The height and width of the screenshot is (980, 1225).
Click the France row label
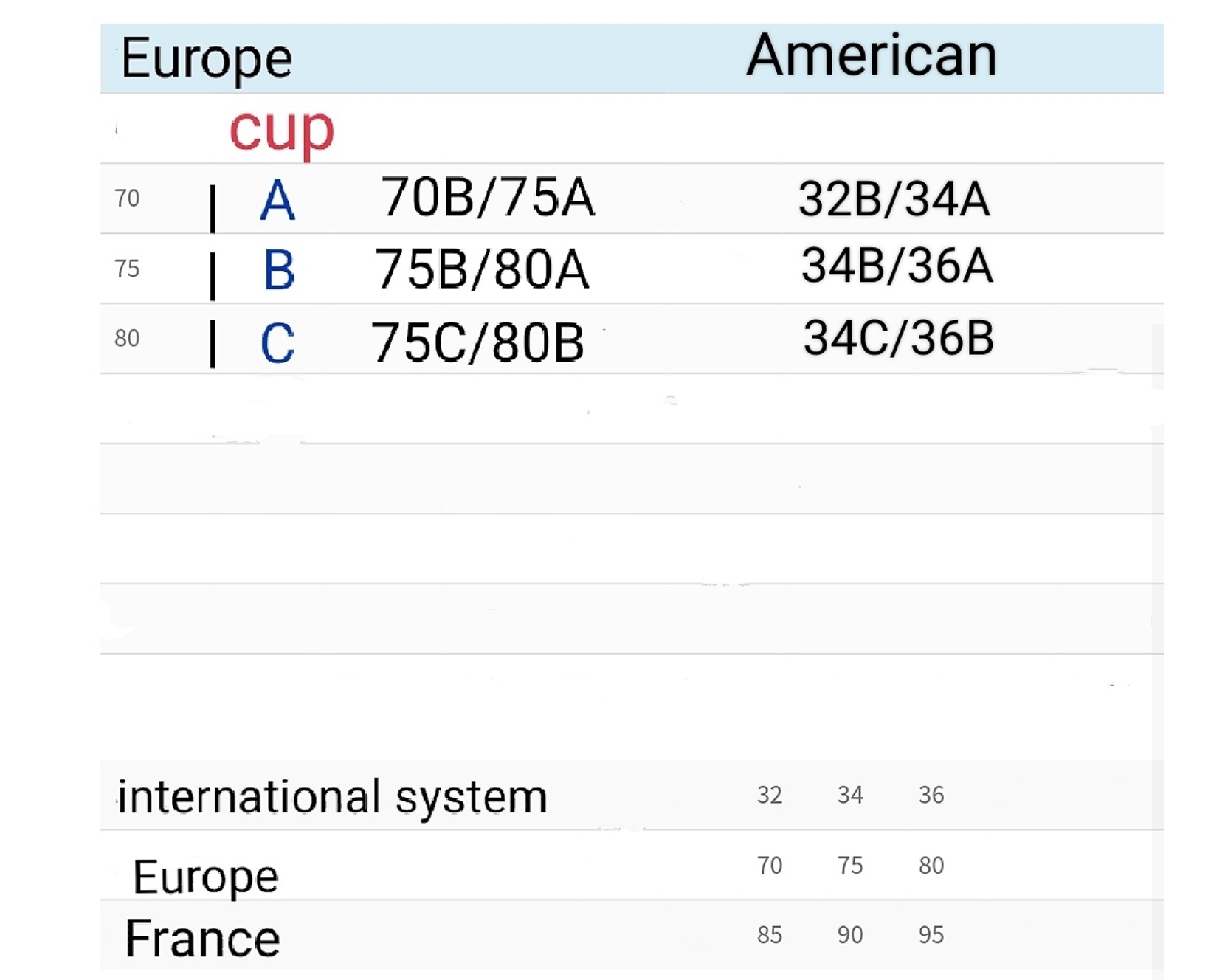pos(202,939)
